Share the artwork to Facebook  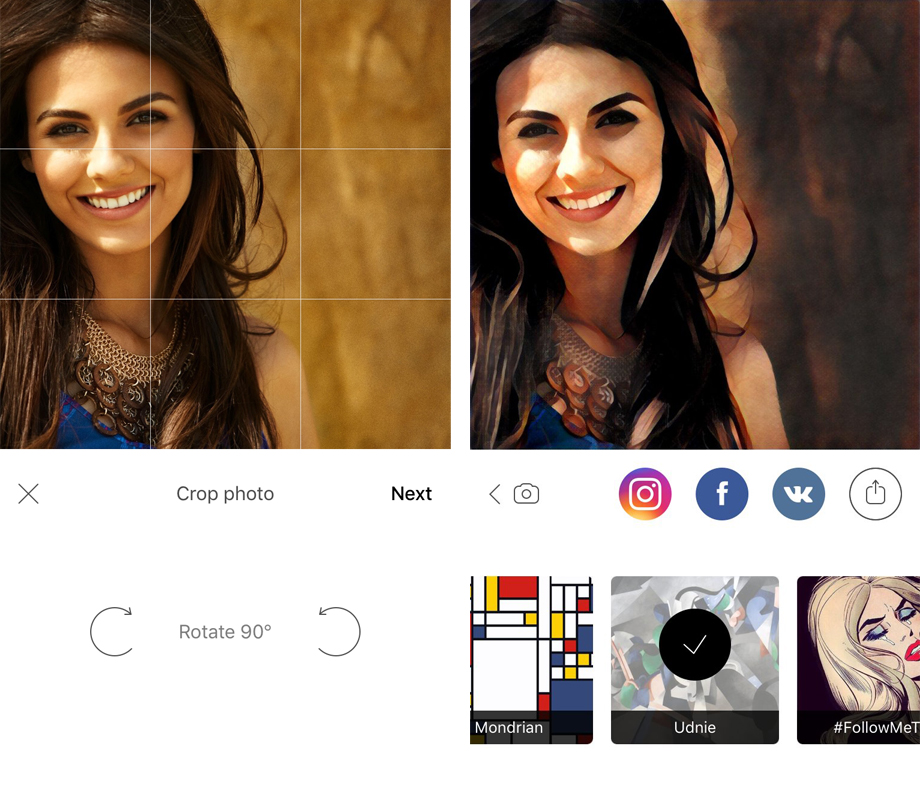click(722, 494)
